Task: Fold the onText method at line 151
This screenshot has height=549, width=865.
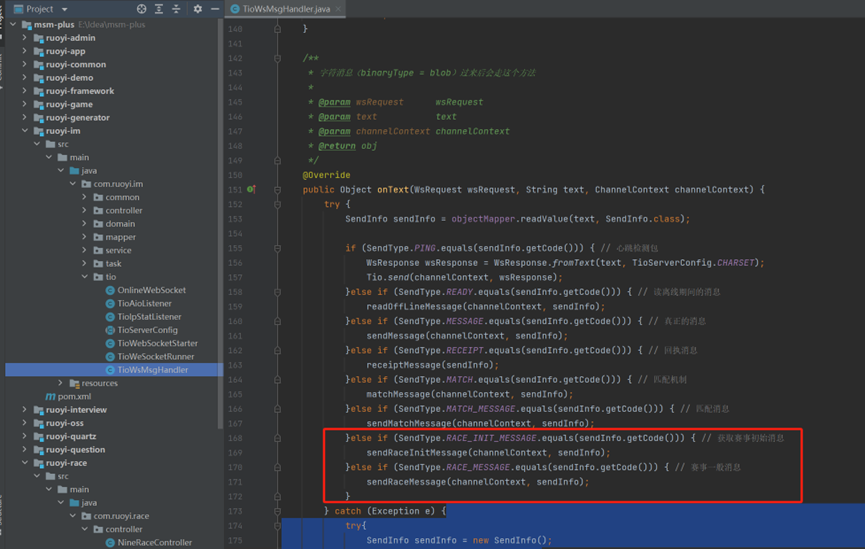Action: coord(278,189)
